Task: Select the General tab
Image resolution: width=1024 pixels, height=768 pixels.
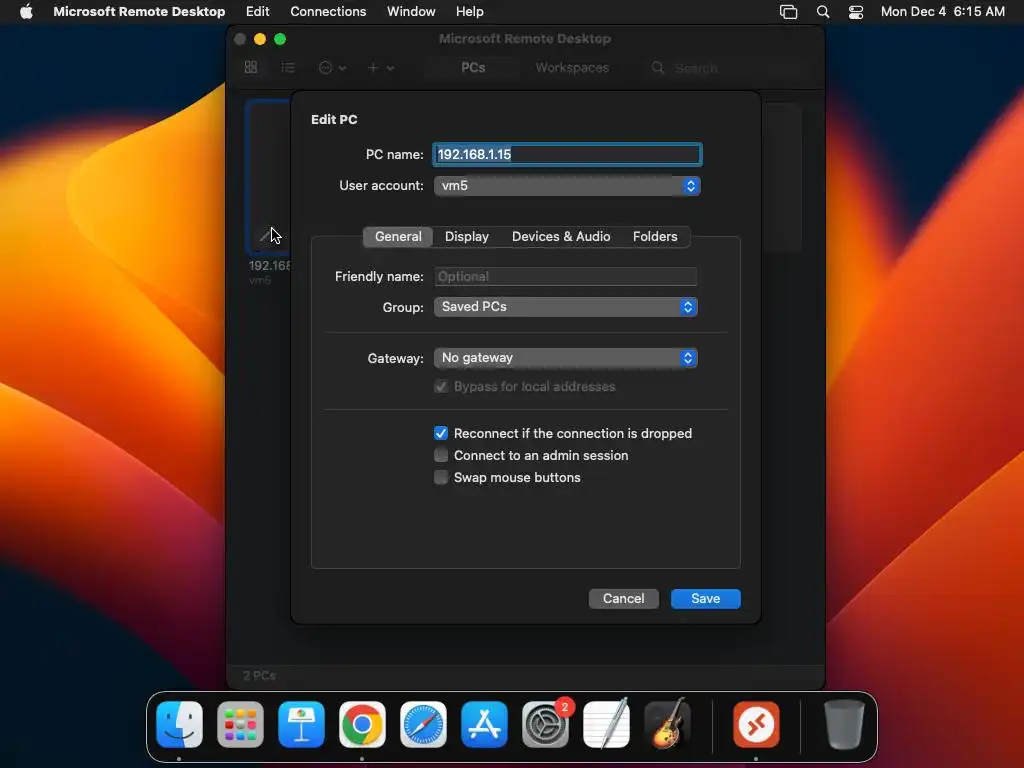Action: [x=398, y=236]
